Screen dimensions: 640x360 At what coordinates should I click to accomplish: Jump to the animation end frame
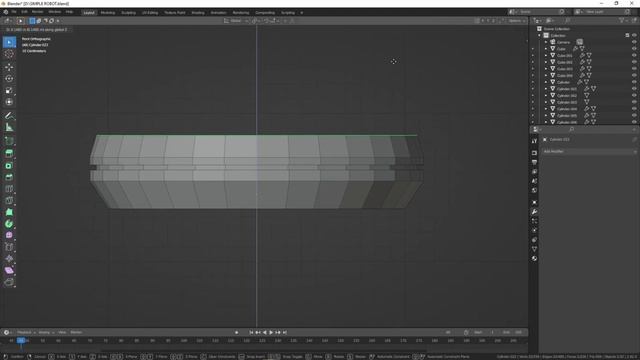pos(285,333)
